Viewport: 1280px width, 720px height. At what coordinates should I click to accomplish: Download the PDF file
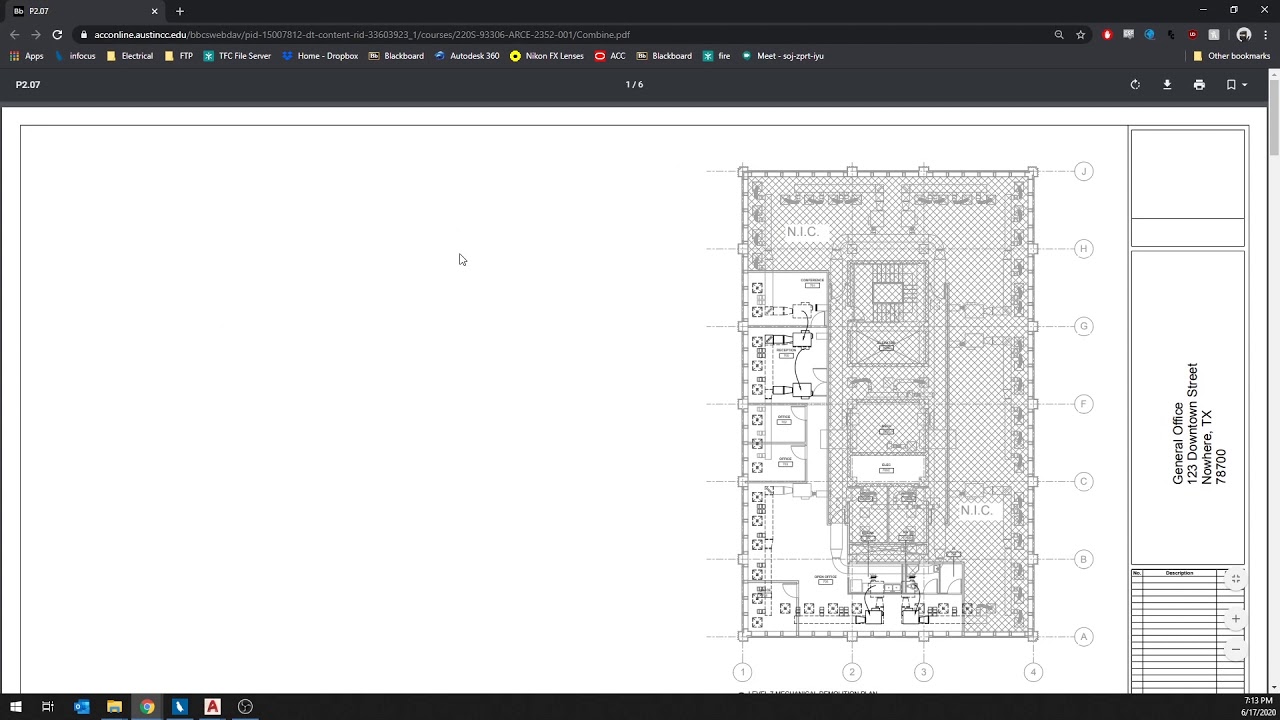tap(1167, 85)
